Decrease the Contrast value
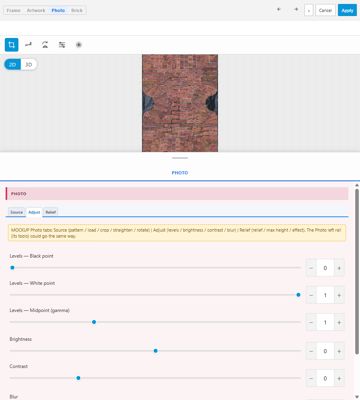Image resolution: width=360 pixels, height=400 pixels. point(311,379)
